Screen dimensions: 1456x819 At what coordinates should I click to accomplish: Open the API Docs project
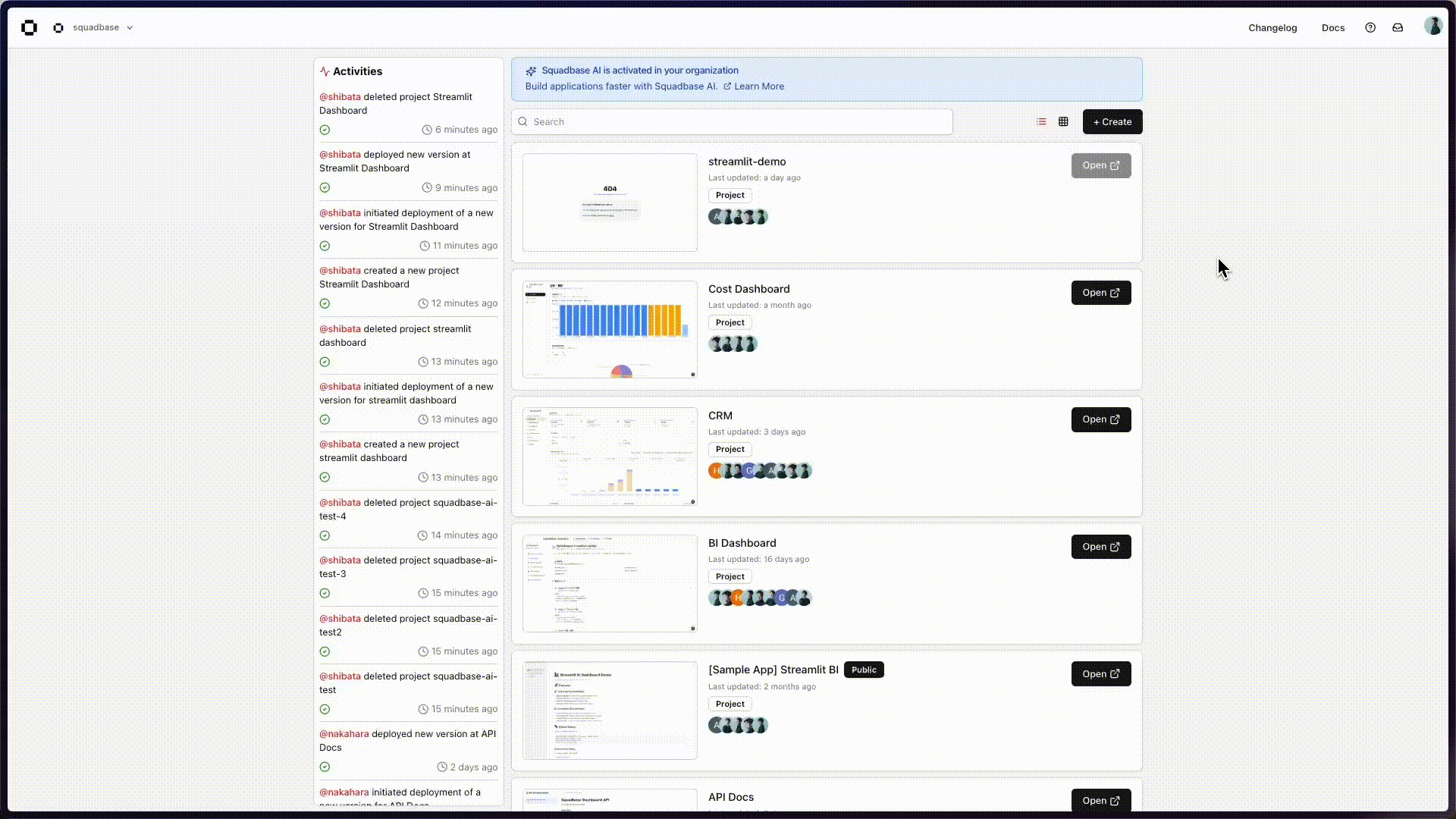(x=1100, y=800)
